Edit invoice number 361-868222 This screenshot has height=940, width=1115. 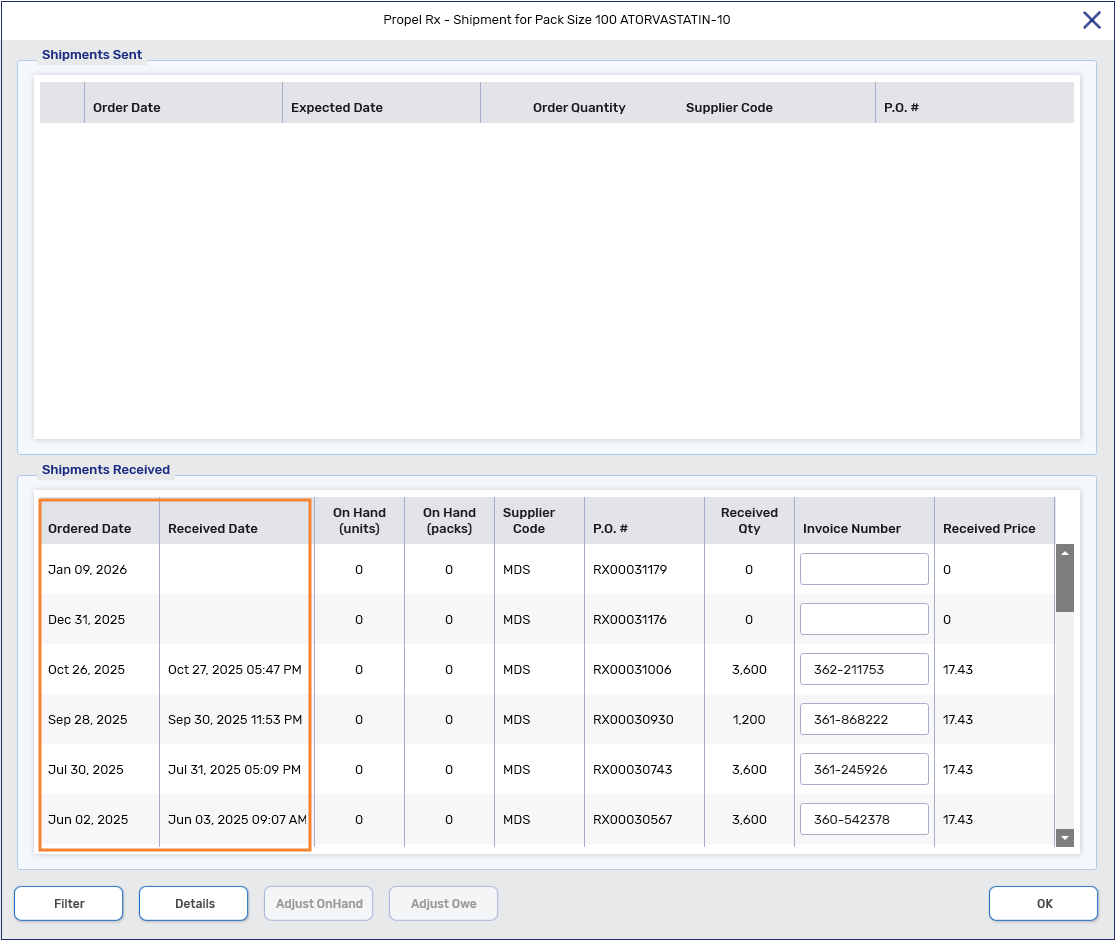pos(864,719)
